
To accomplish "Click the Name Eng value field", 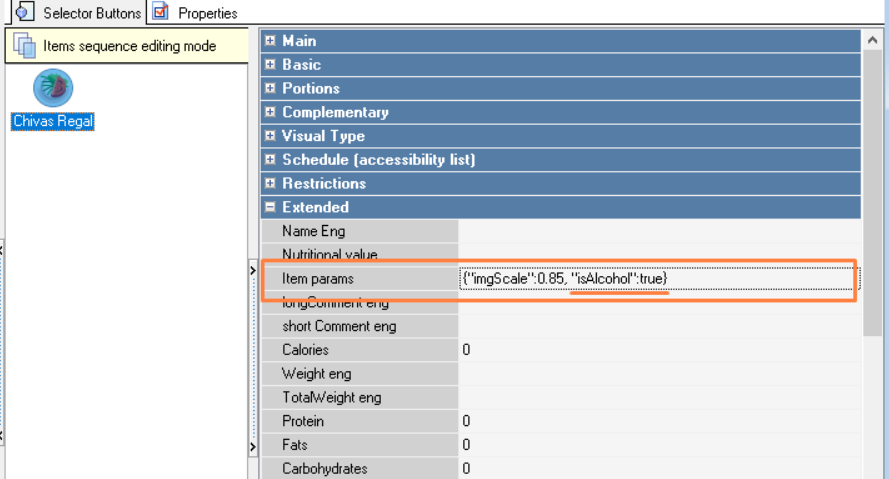I will point(655,231).
